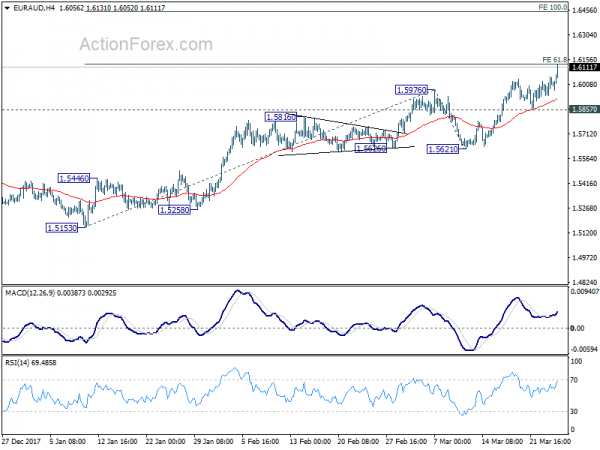Click the ActionForex.com watermark
This screenshot has height=450, width=600.
pos(146,44)
